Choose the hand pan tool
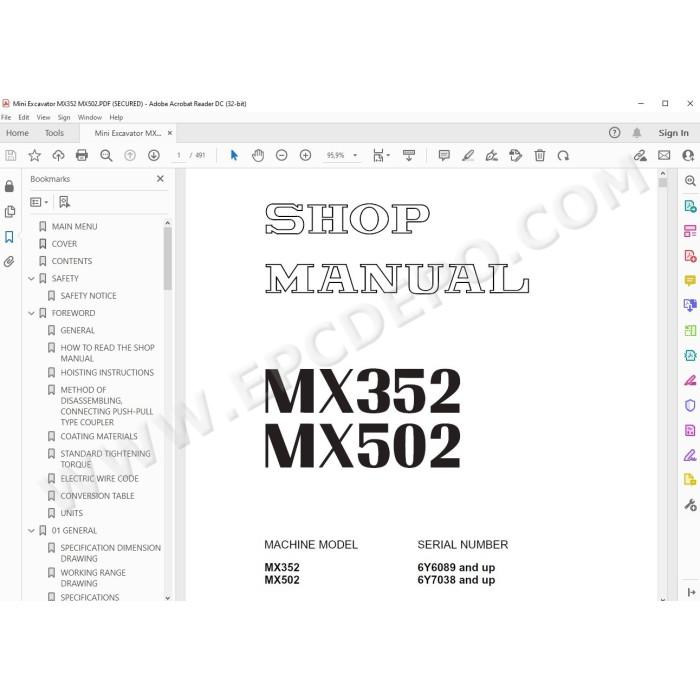The width and height of the screenshot is (700, 700). click(258, 155)
